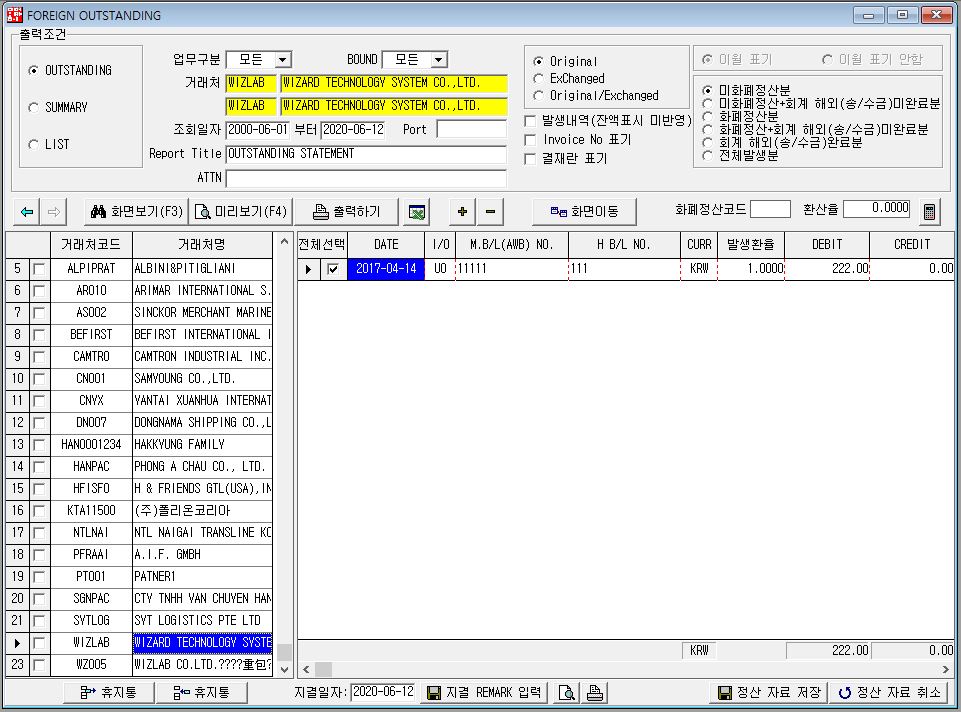Open the 업무구분 dropdown
Viewport: 961px width, 712px height.
[283, 59]
